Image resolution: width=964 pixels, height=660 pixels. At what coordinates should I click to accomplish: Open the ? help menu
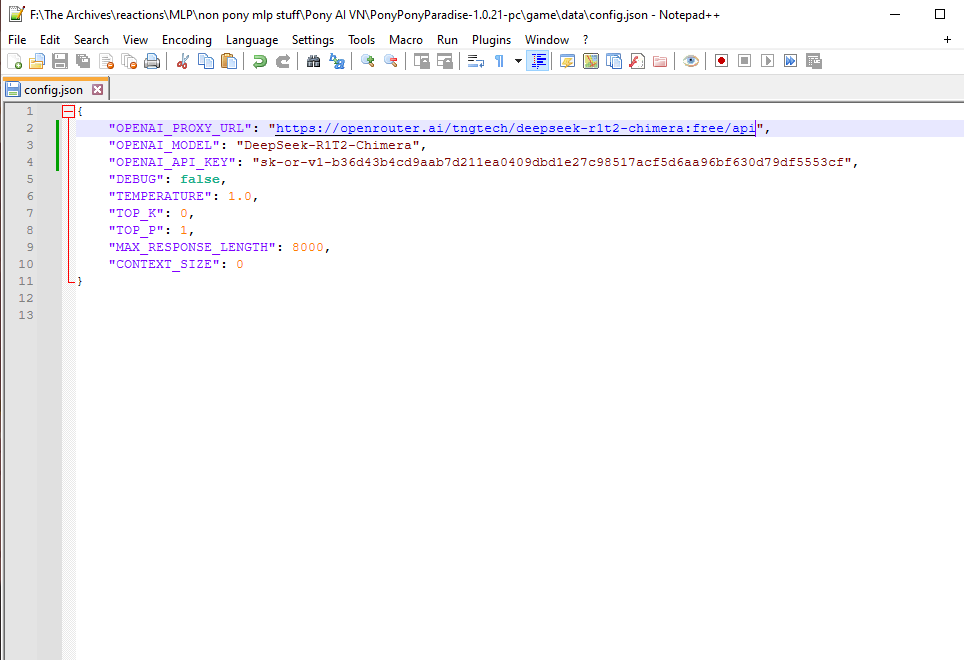tap(585, 39)
